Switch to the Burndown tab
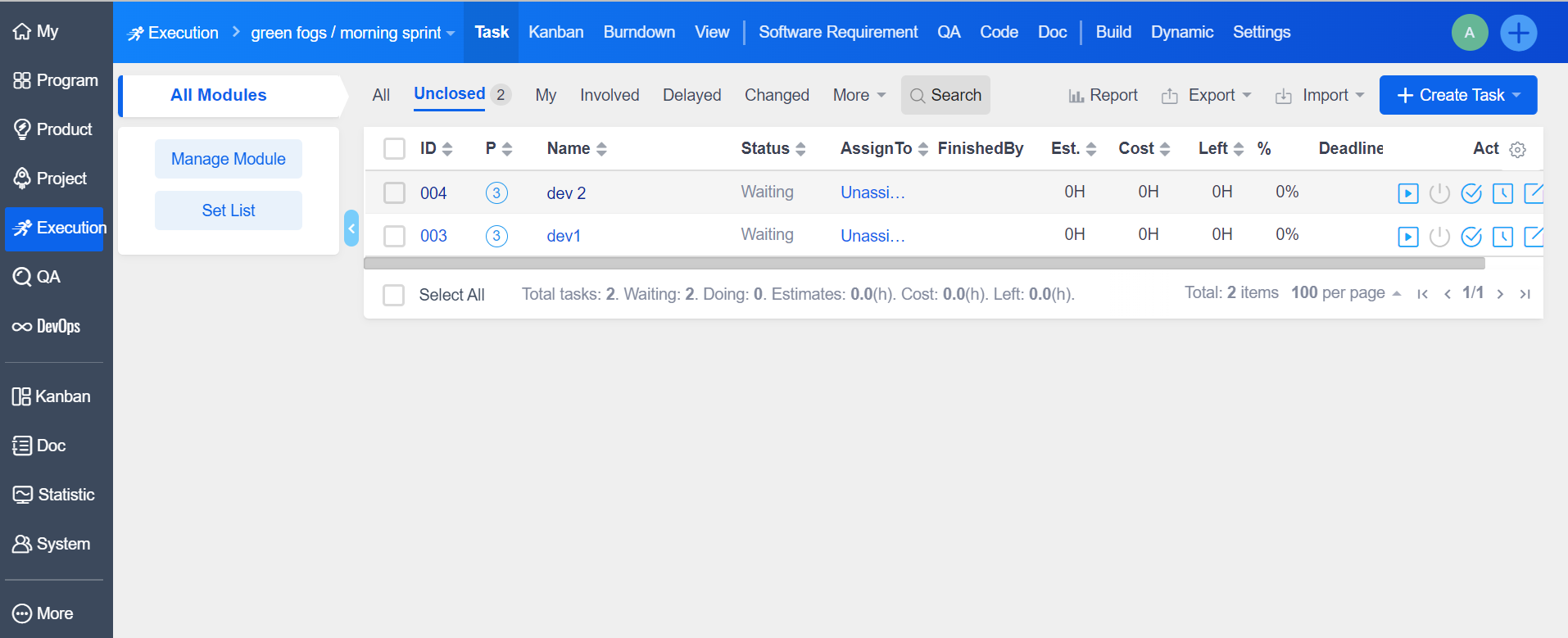 pos(639,32)
